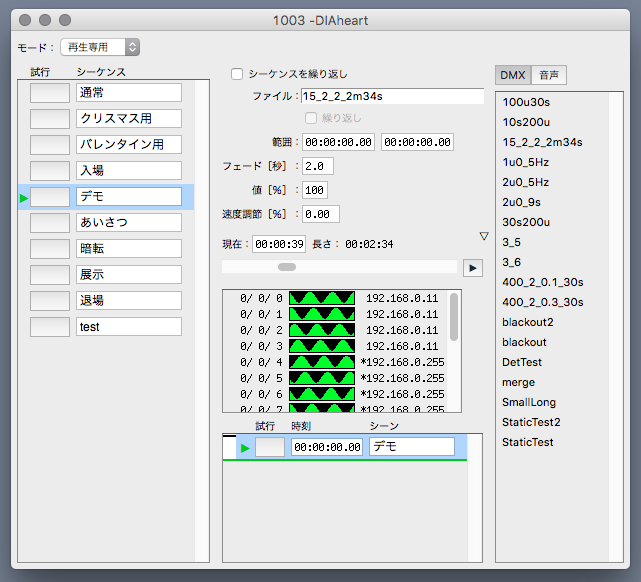Click the 192.168.0.11 address in row 0/ 0/ 2
Image resolution: width=641 pixels, height=582 pixels.
pyautogui.click(x=402, y=330)
